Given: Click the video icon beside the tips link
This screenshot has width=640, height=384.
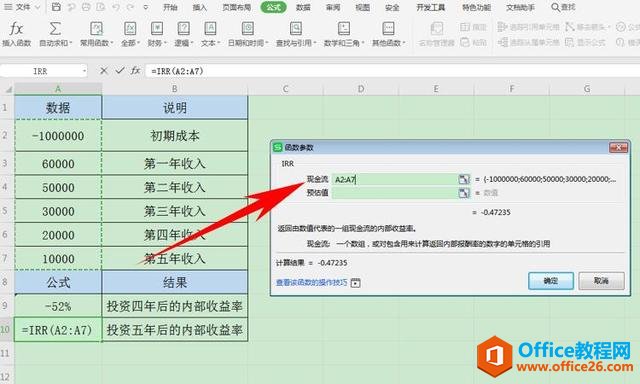Looking at the screenshot, I should point(356,282).
